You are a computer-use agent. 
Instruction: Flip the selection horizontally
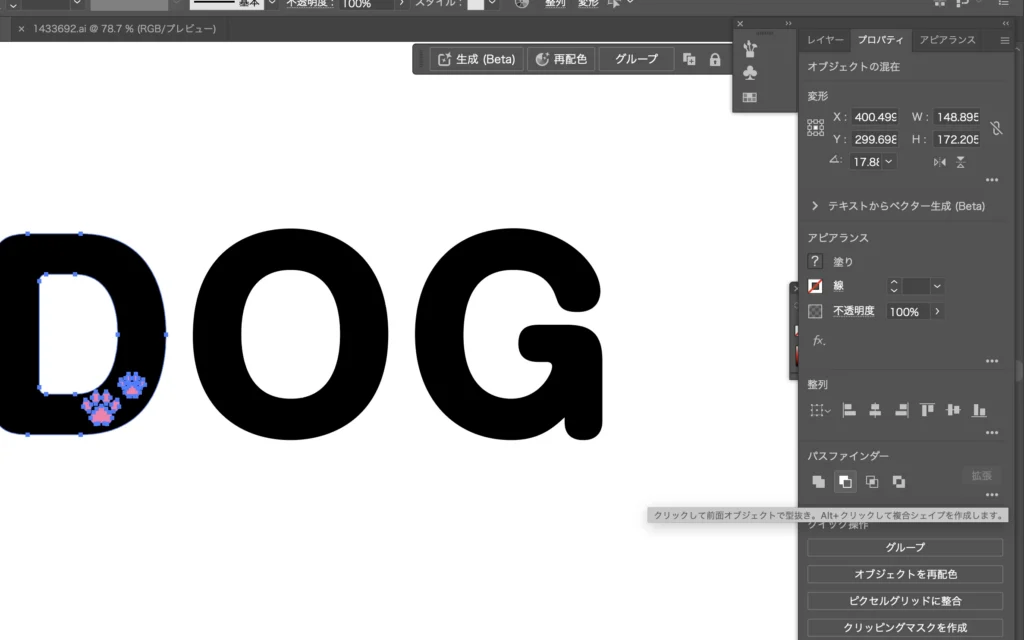click(940, 162)
